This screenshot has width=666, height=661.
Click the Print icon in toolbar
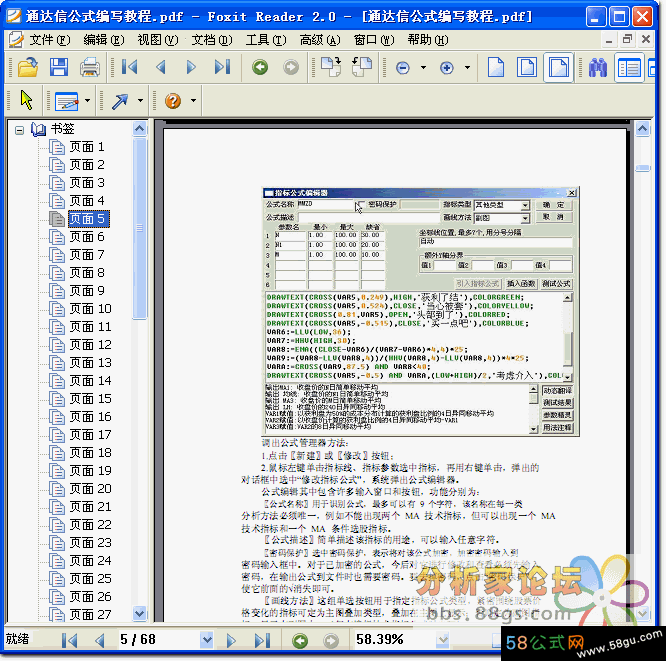point(90,68)
